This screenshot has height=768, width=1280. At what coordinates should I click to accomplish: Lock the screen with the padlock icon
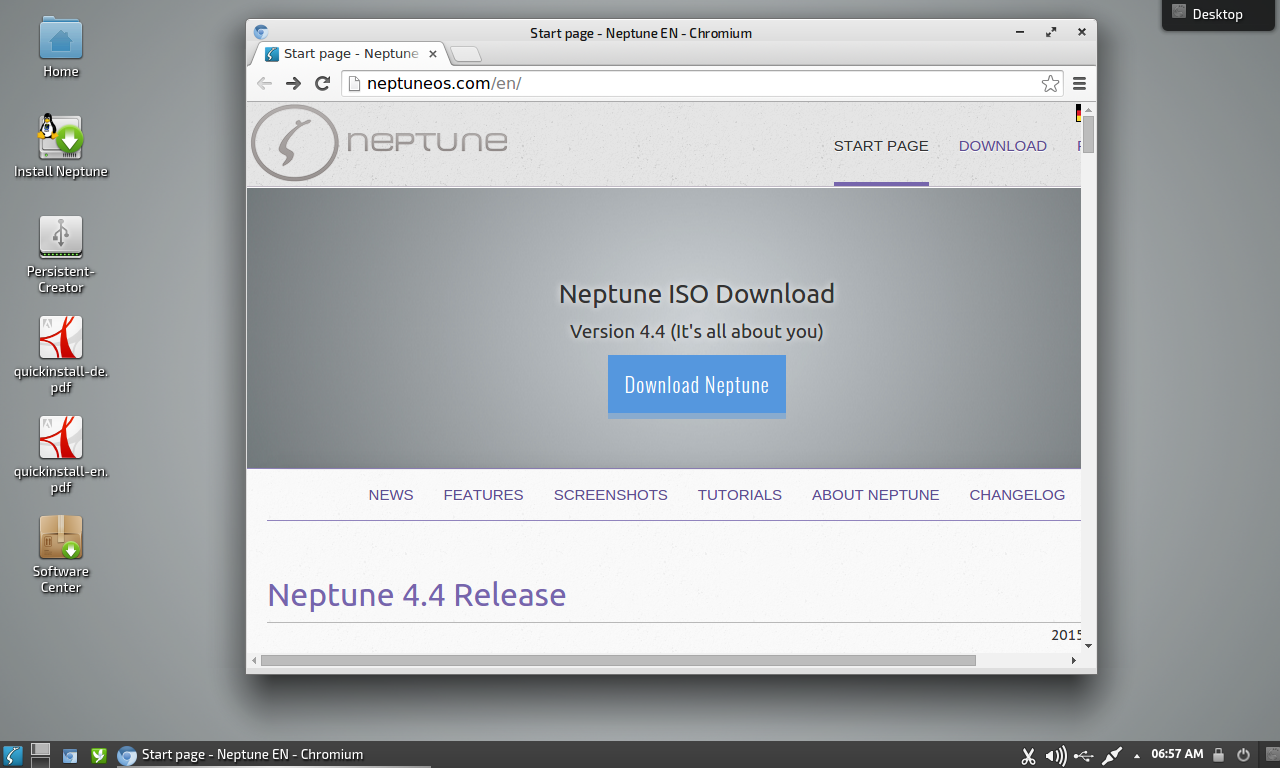[1219, 755]
